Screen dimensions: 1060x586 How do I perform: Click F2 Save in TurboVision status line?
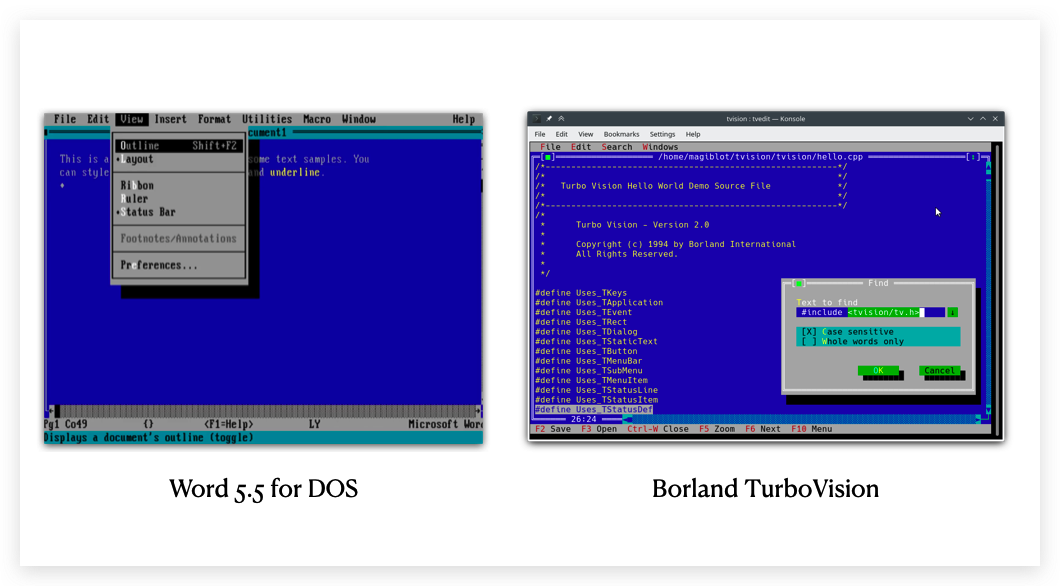pyautogui.click(x=552, y=429)
